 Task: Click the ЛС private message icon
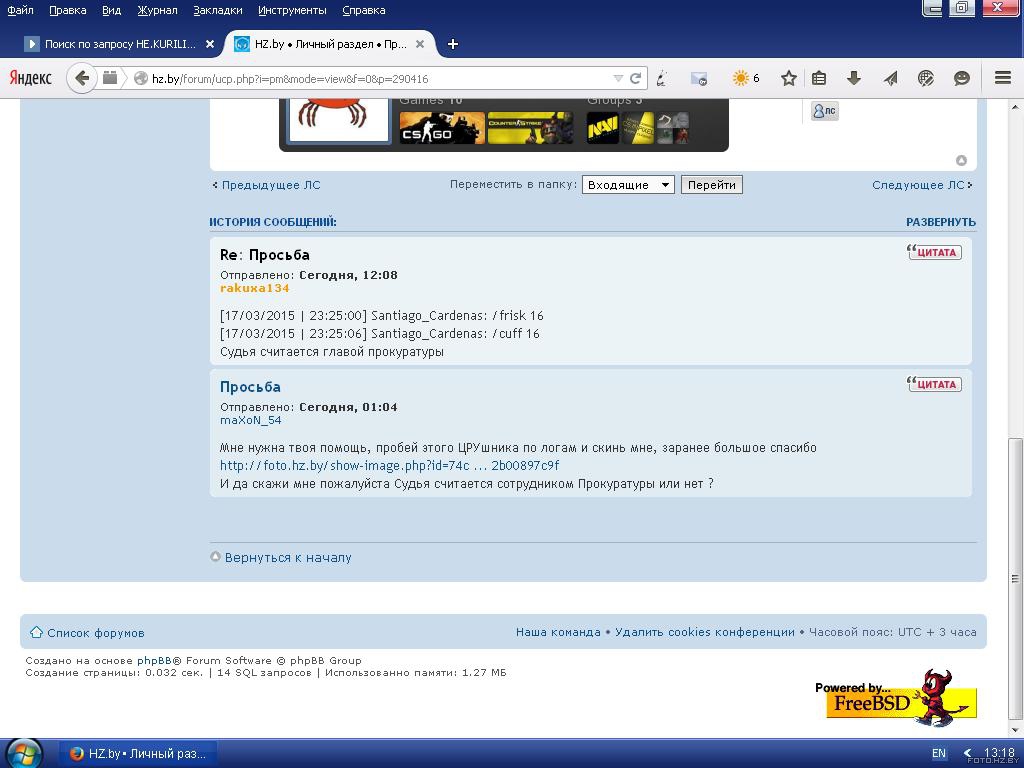point(825,111)
